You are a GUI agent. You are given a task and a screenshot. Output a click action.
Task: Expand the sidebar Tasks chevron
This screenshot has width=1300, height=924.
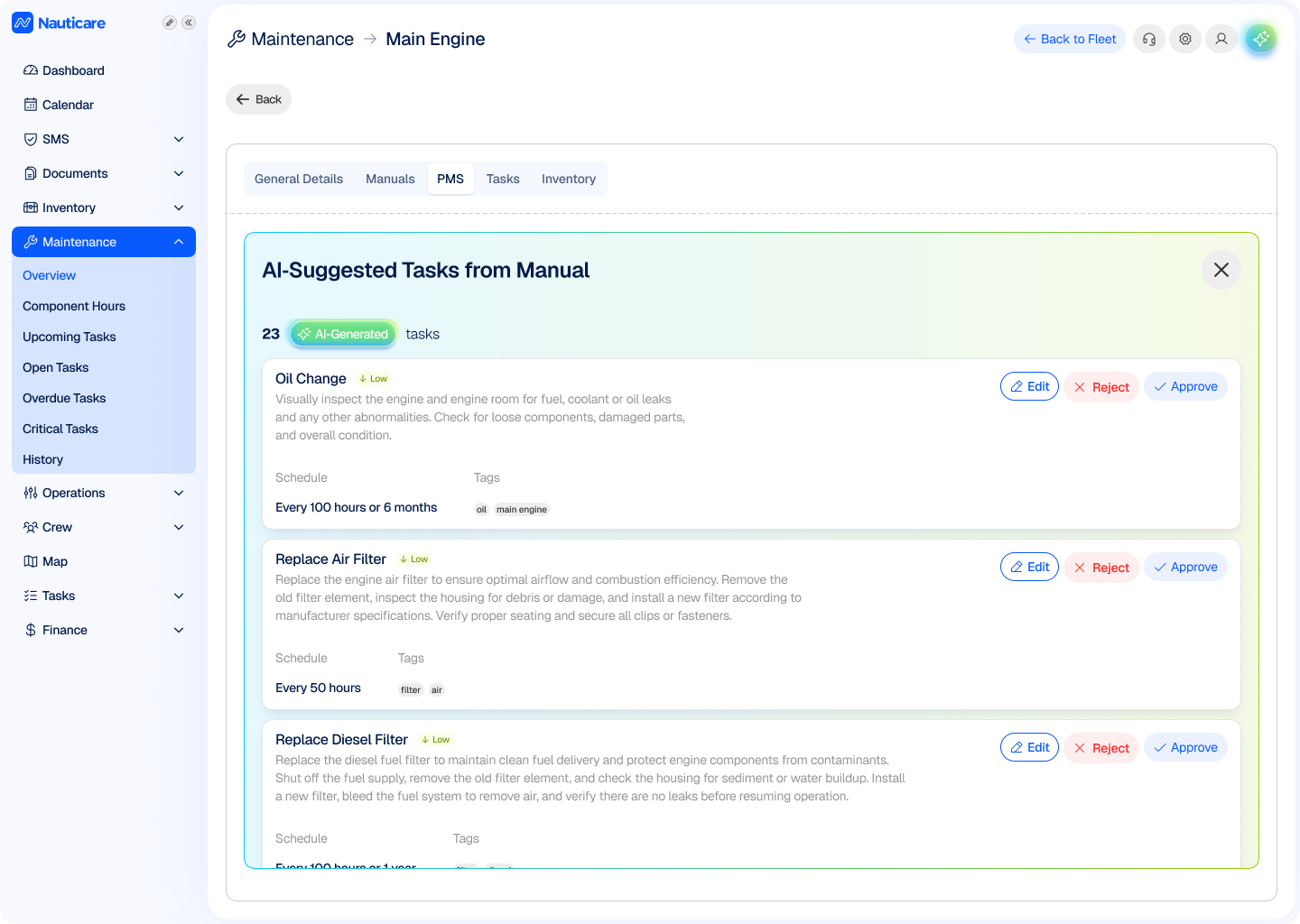179,596
